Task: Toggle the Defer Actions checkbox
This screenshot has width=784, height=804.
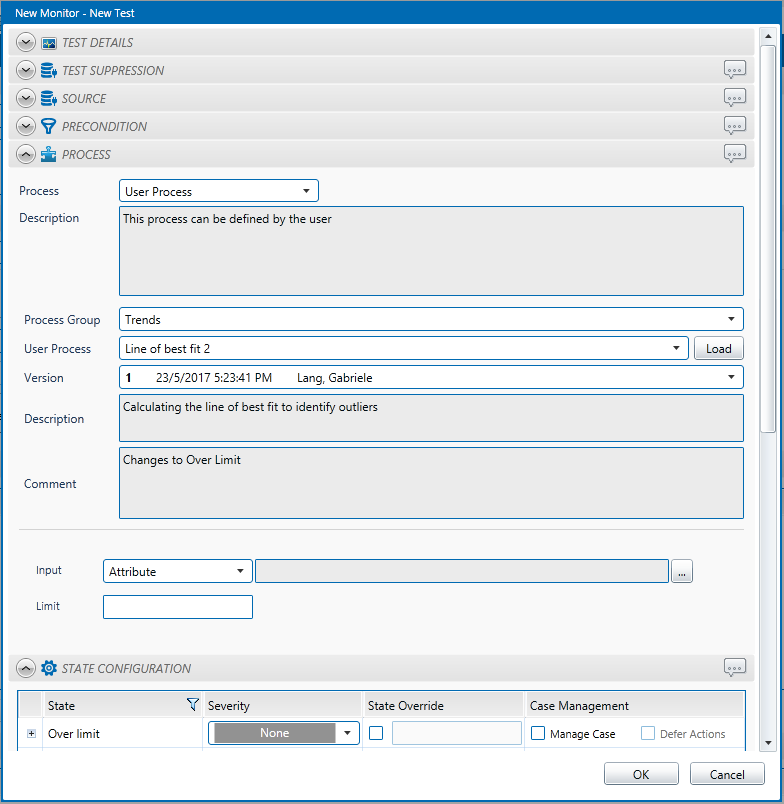Action: 648,733
